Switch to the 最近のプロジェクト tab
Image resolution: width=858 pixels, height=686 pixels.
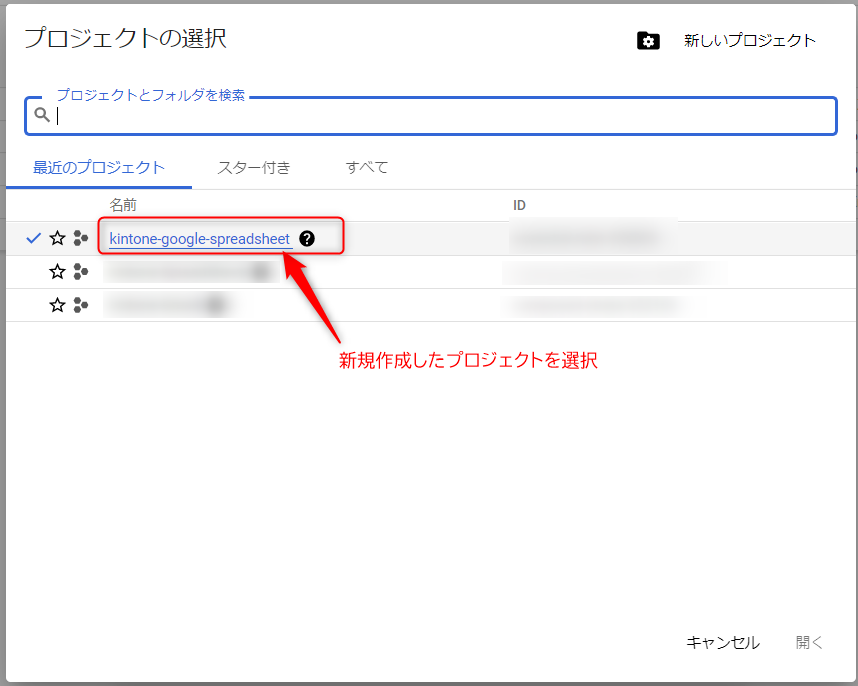coord(99,168)
